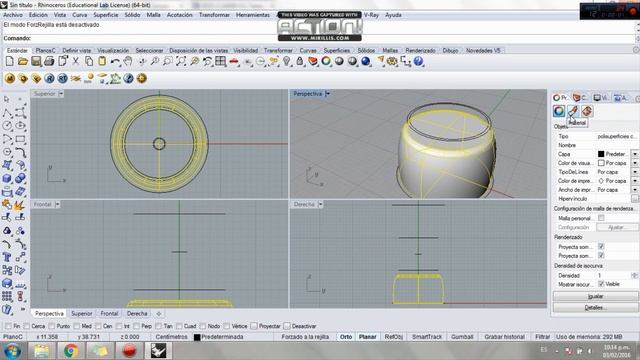The image size is (640, 360).
Task: Enable the Cen object snap checkbox
Action: [x=98, y=326]
